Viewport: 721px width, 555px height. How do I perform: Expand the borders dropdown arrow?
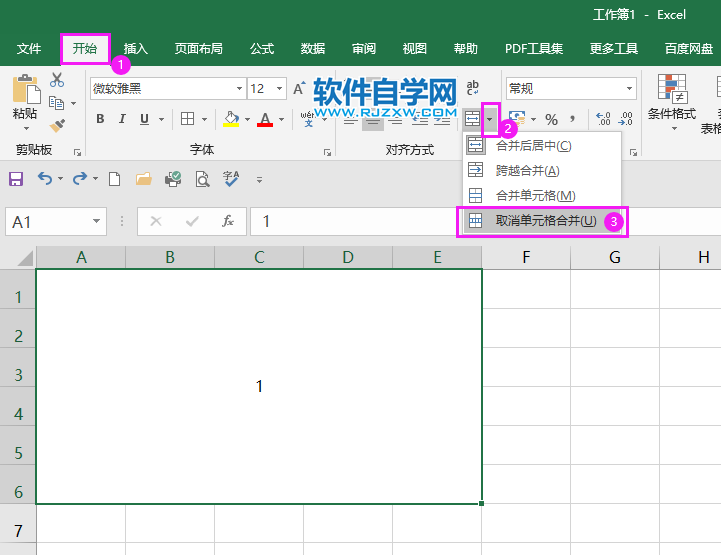[x=204, y=120]
